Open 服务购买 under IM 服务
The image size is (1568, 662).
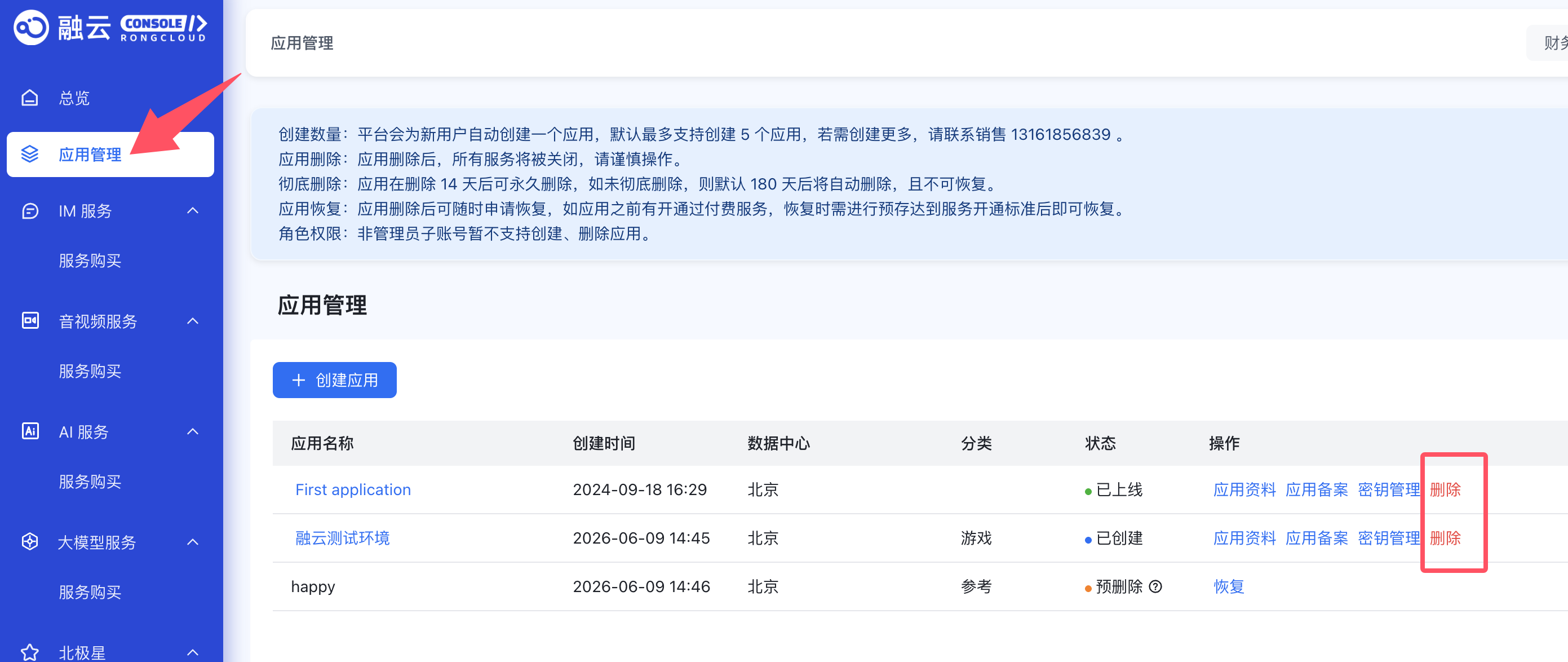point(90,261)
